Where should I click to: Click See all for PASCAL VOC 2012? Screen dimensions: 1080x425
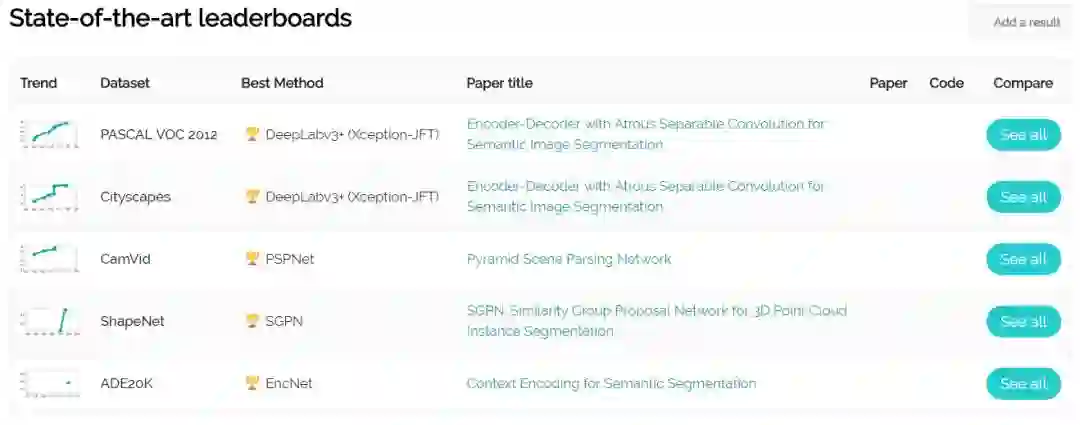coord(1023,135)
